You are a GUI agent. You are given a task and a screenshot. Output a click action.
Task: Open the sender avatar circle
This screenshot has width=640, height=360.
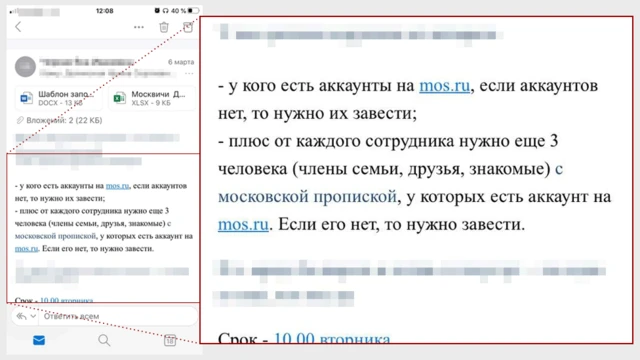click(x=25, y=67)
